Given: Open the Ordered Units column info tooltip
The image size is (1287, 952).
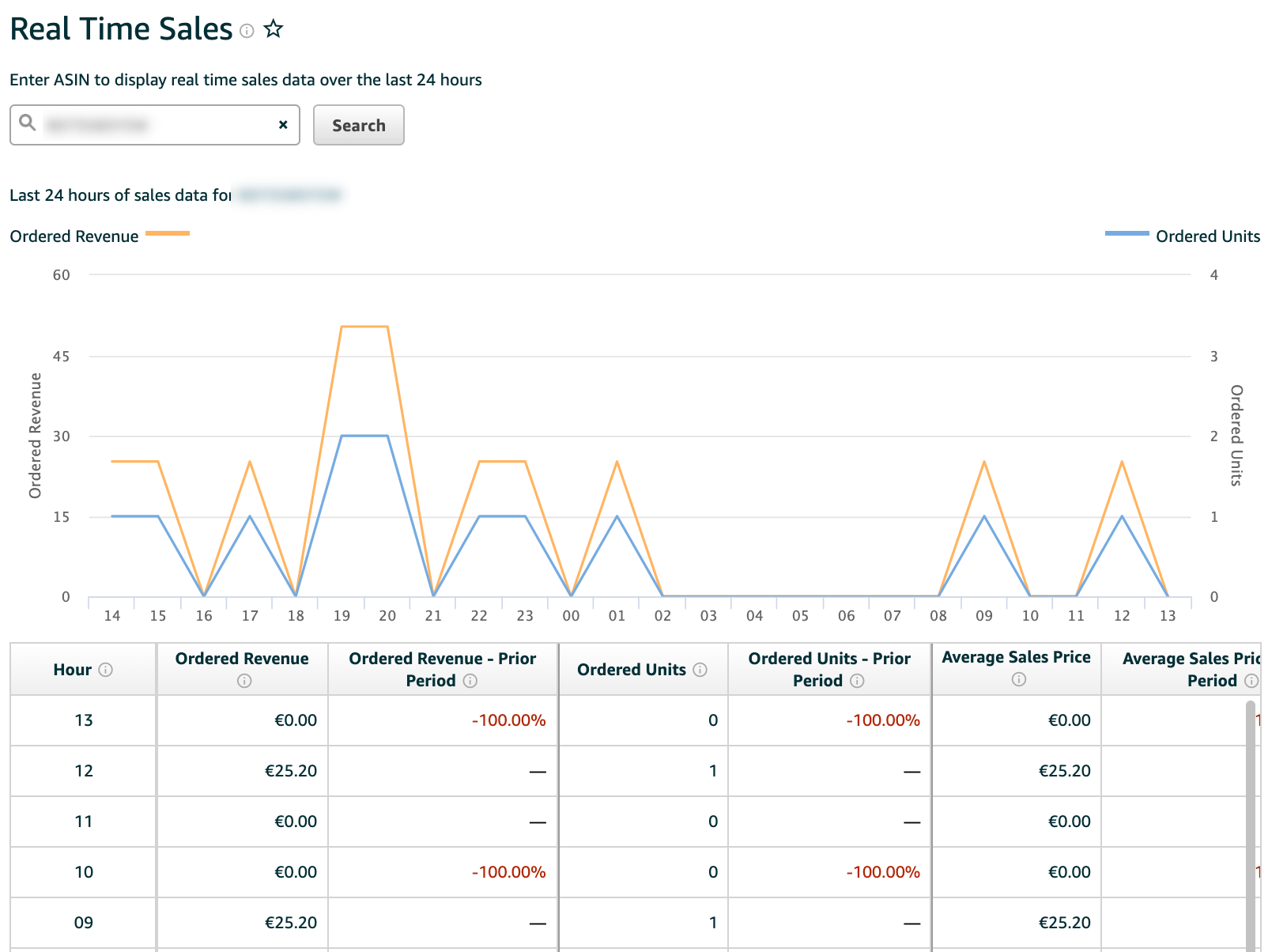Looking at the screenshot, I should 700,669.
